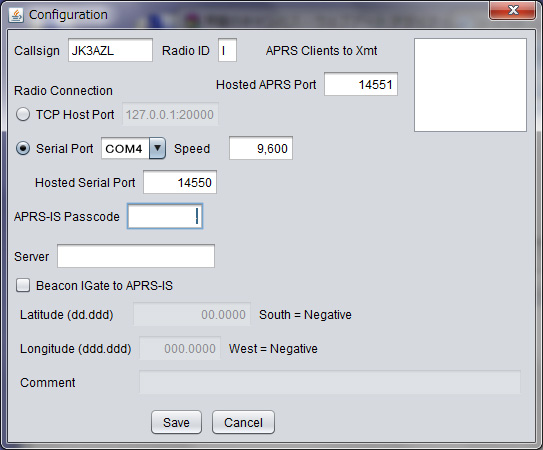
Task: Expand the COM4 serial port dropdown arrow
Action: coord(157,148)
